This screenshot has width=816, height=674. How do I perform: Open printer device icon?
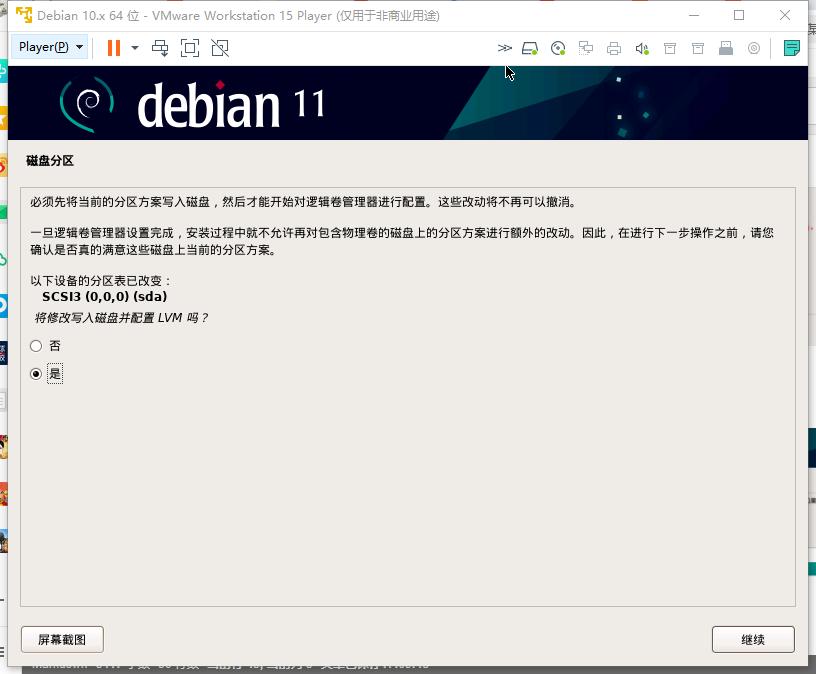pos(614,48)
